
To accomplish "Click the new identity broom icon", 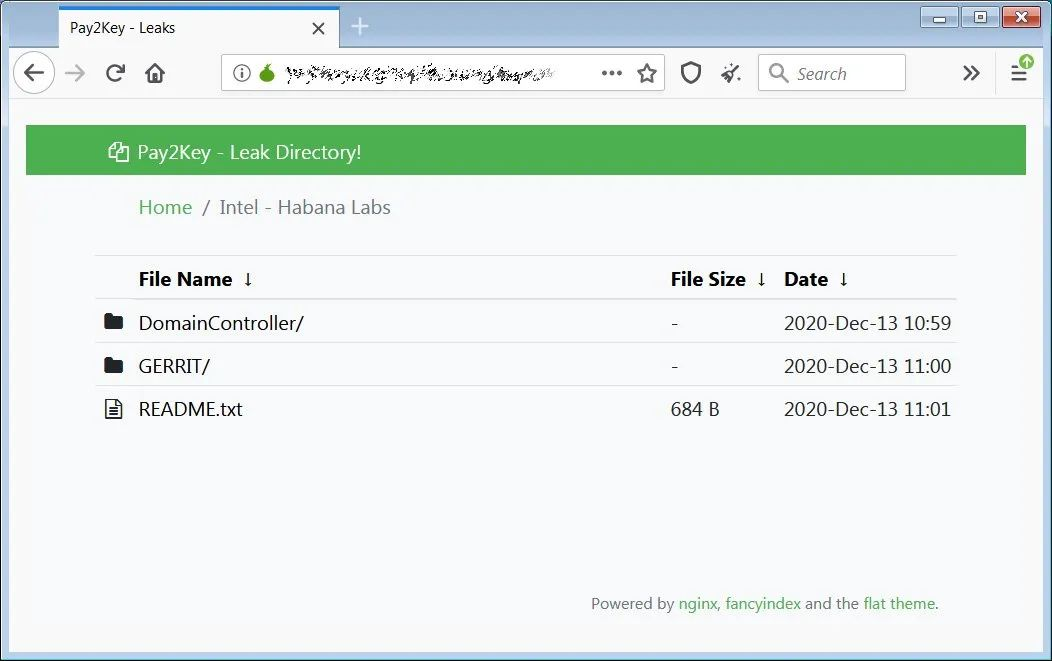I will (731, 72).
